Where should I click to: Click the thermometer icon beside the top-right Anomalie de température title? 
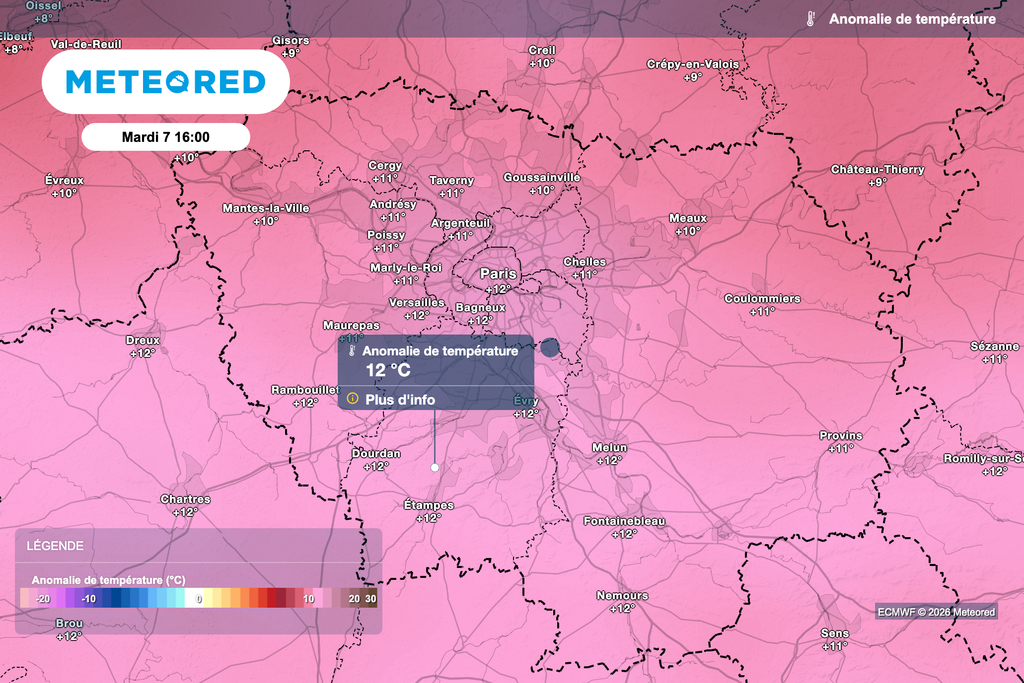[810, 19]
